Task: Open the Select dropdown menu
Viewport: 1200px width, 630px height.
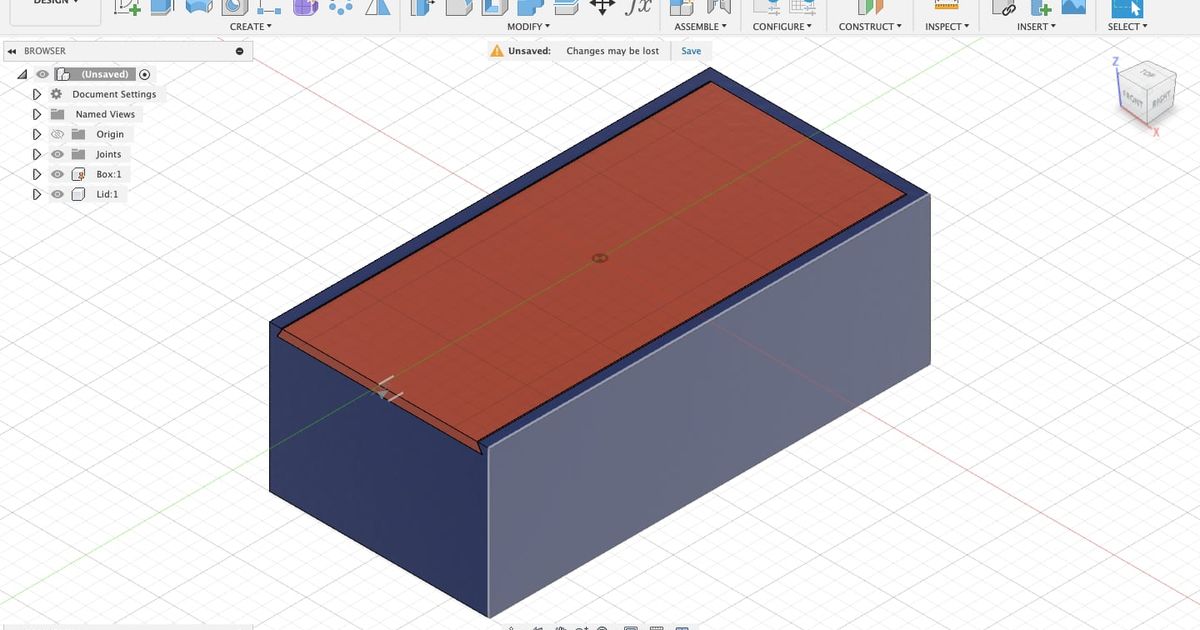Action: pos(1127,26)
